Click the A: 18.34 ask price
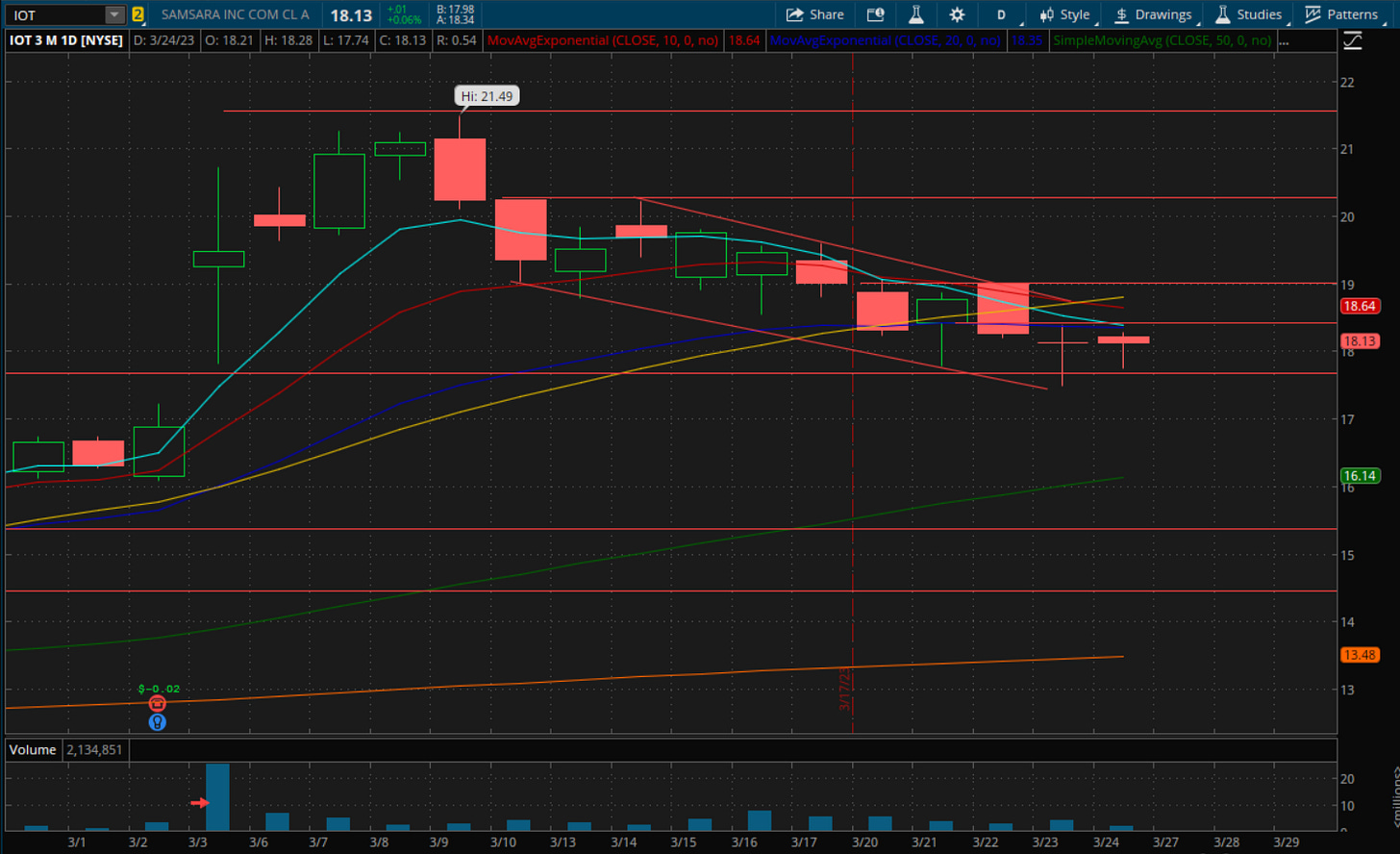Image resolution: width=1400 pixels, height=854 pixels. [x=455, y=20]
